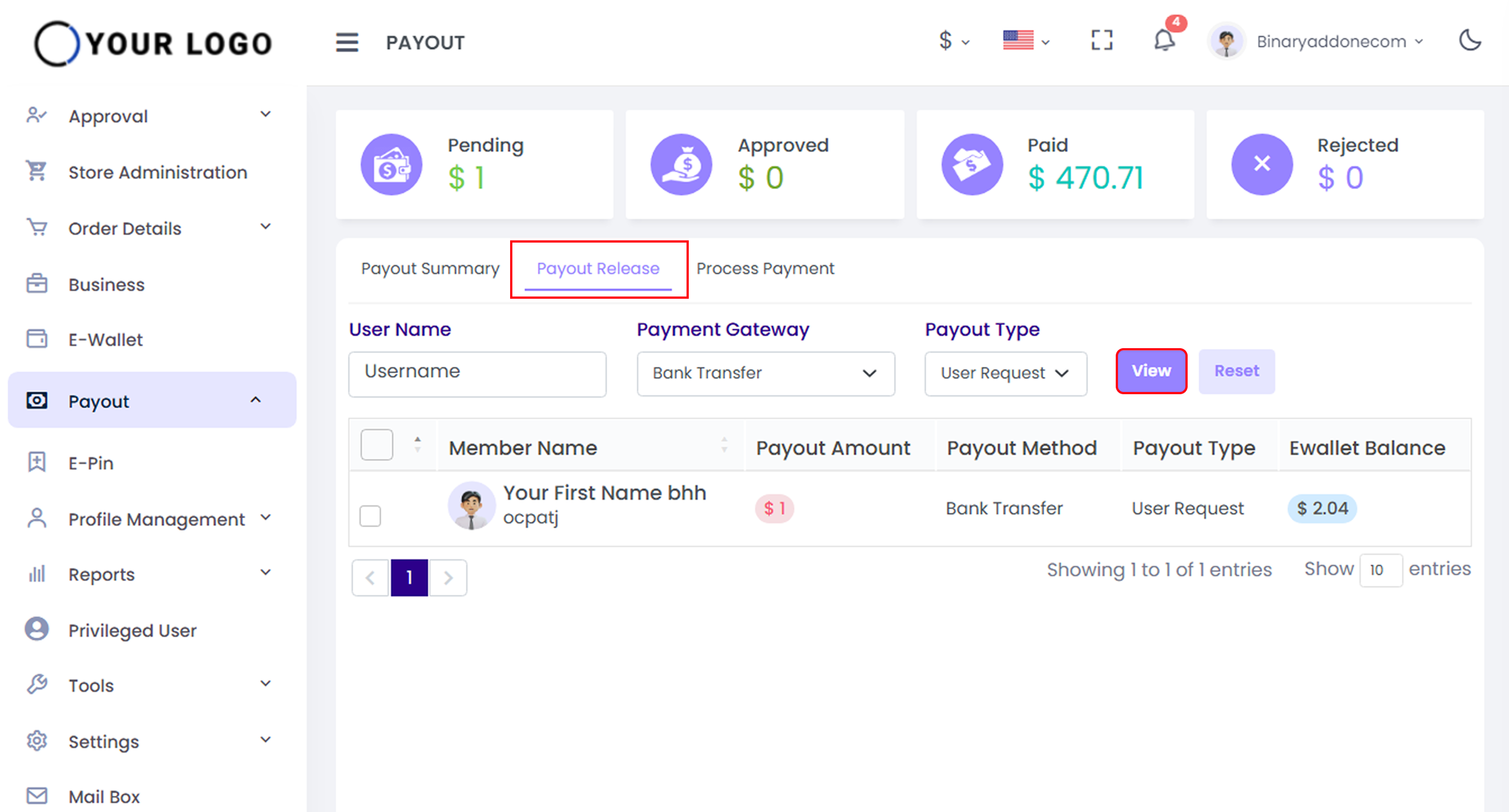Expand the Approval menu chevron
The image size is (1509, 812).
265,115
